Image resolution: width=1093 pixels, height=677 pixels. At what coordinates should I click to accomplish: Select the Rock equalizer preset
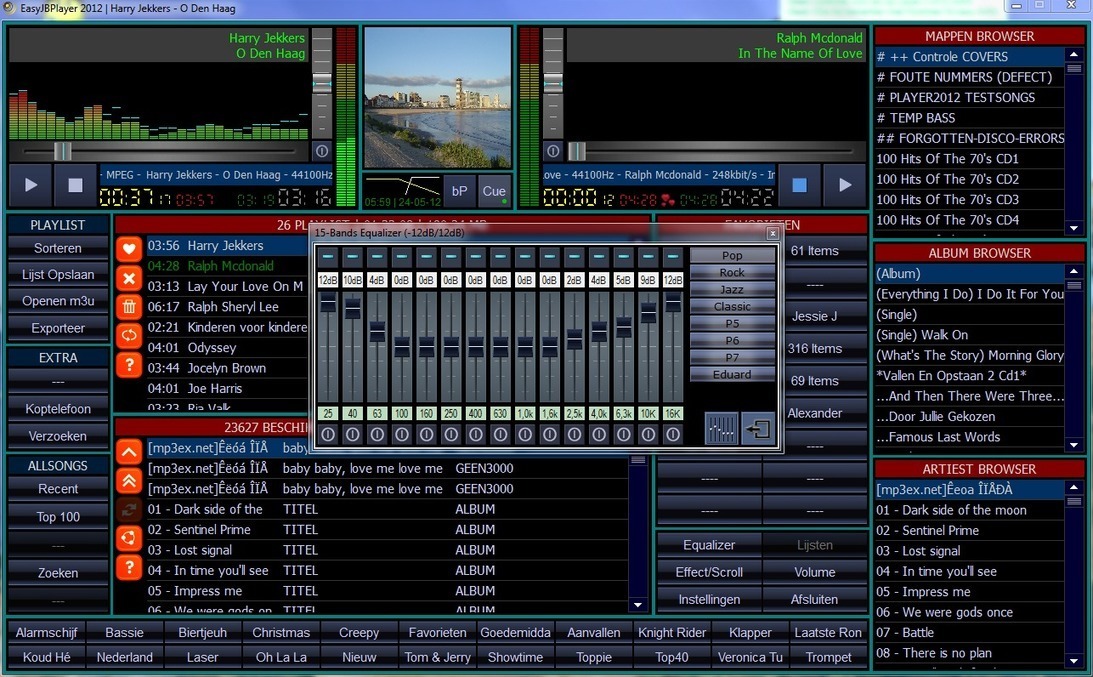tap(732, 272)
